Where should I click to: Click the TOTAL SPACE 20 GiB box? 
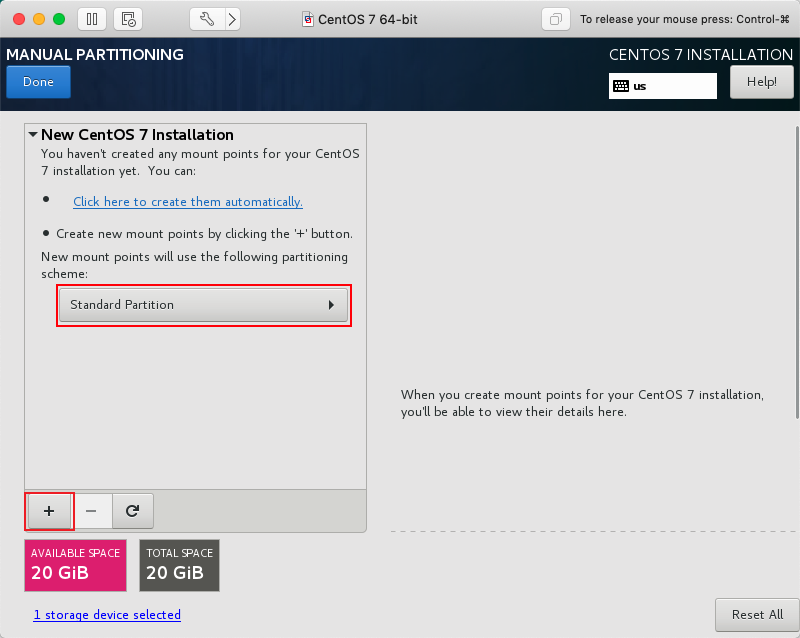point(180,566)
